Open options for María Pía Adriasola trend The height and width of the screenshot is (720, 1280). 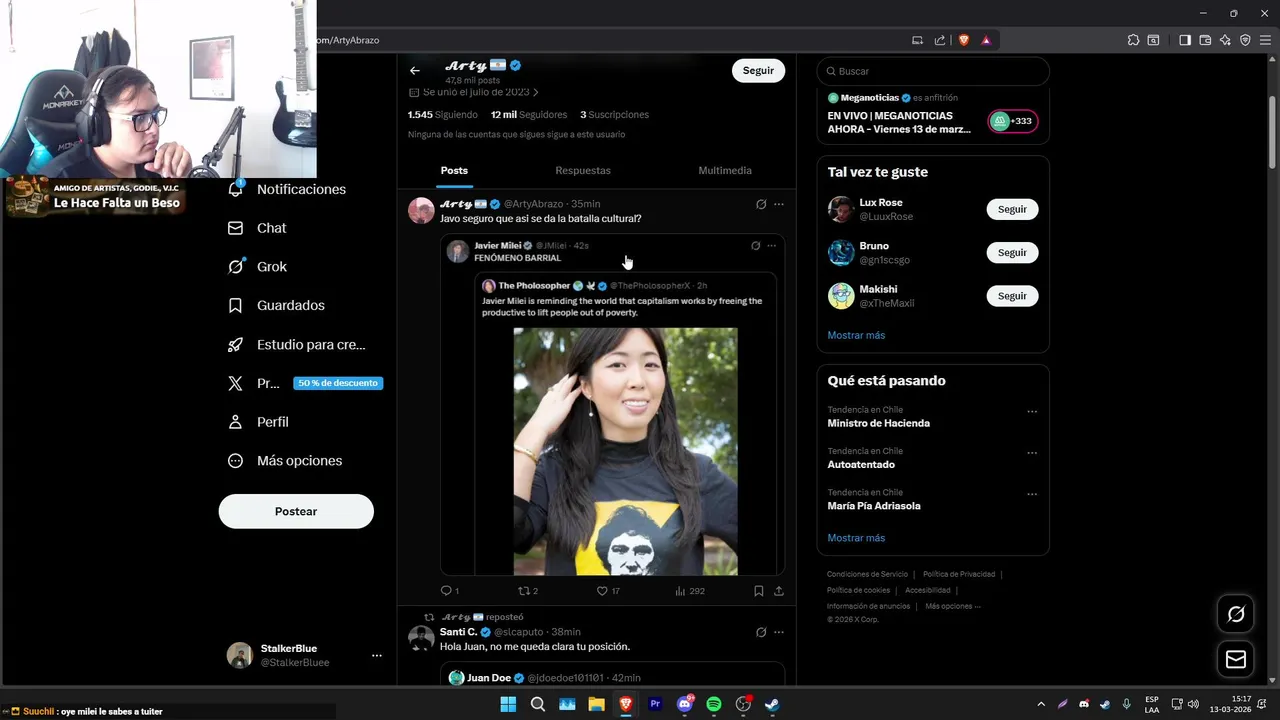(1032, 494)
